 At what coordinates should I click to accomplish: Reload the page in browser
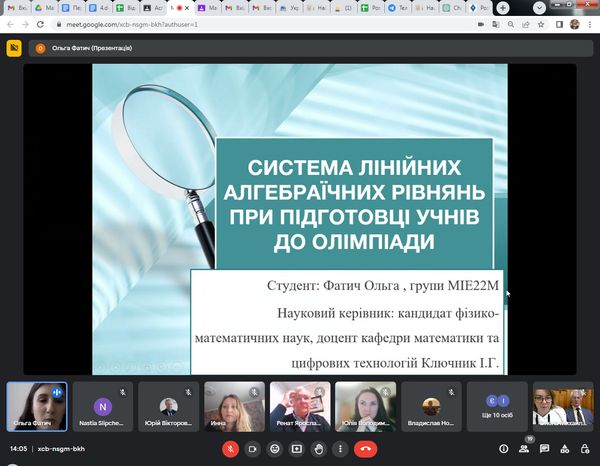pos(38,23)
